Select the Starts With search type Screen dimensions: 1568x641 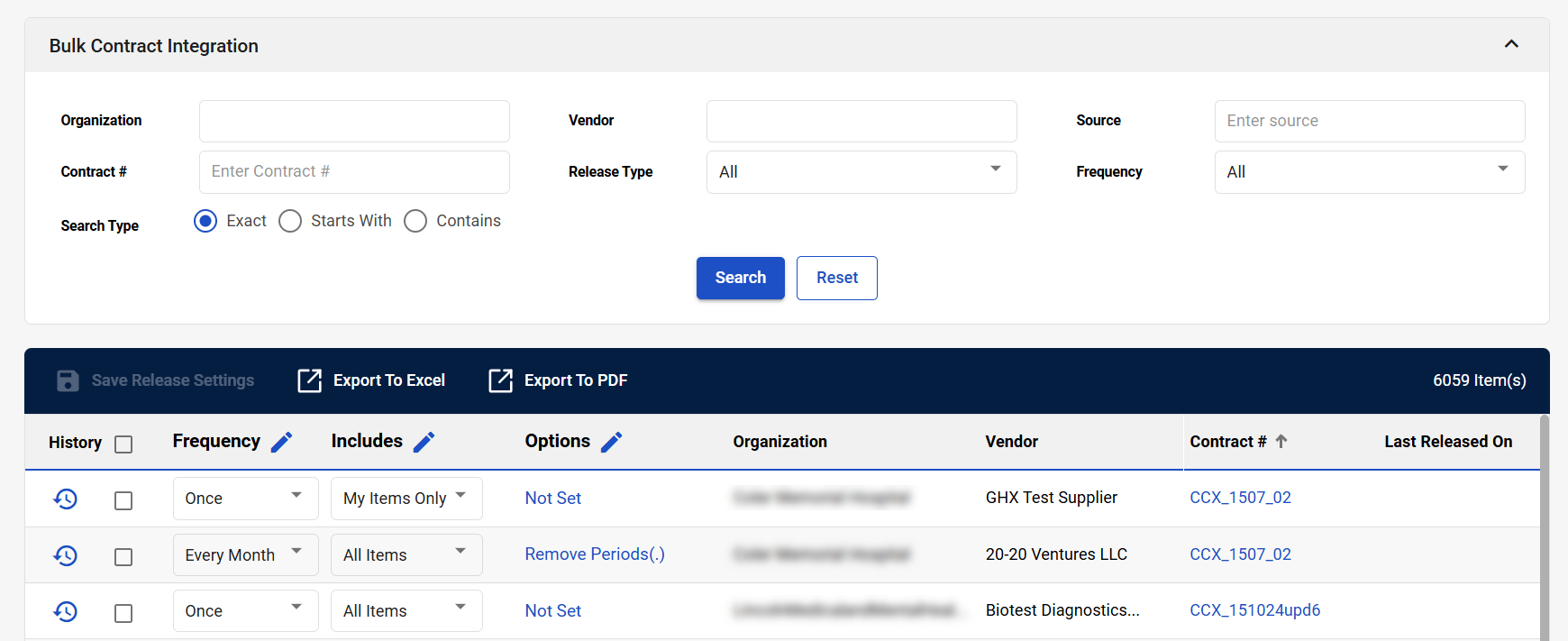290,222
